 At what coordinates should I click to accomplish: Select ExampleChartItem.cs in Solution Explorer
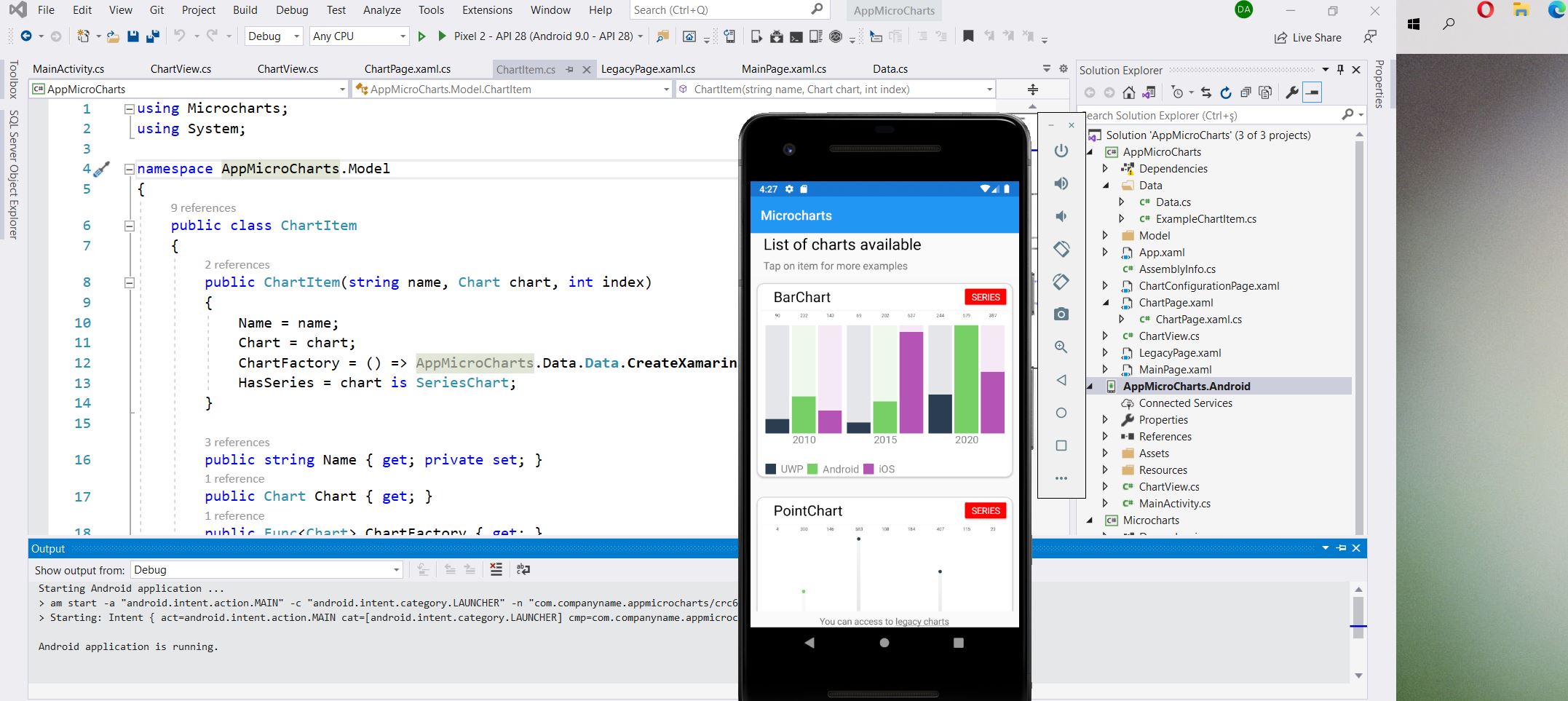(1205, 219)
